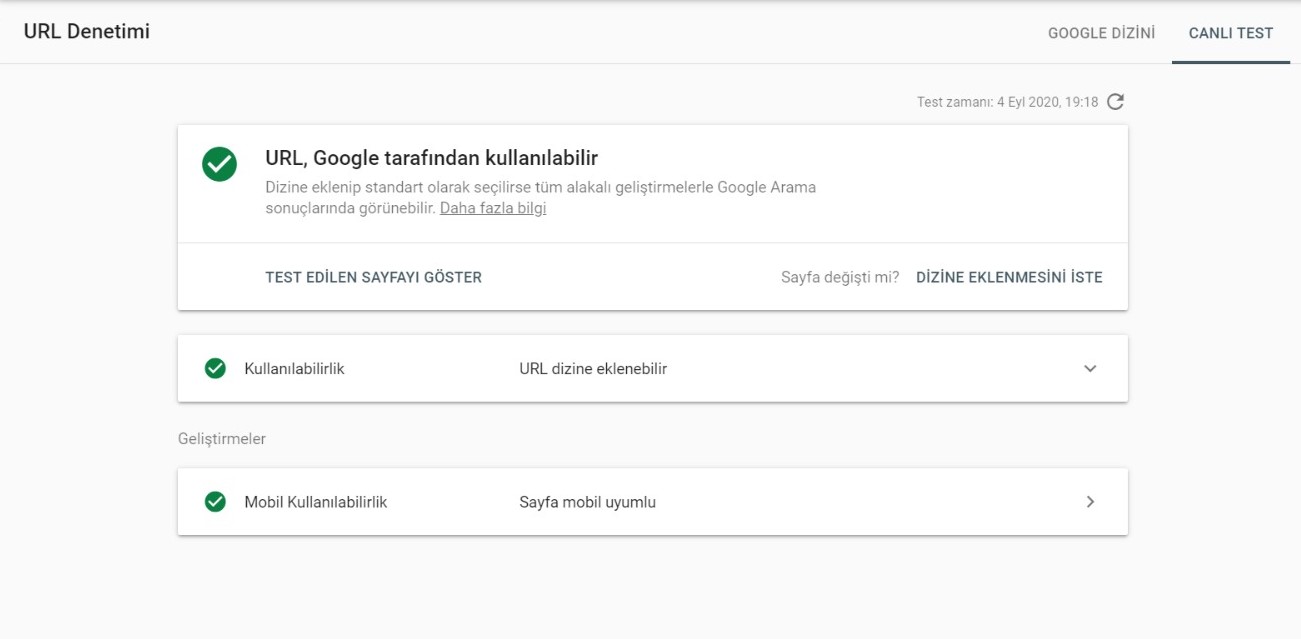
Task: Open Mobil Kullanılabilirlik details arrow
Action: pyautogui.click(x=1090, y=502)
